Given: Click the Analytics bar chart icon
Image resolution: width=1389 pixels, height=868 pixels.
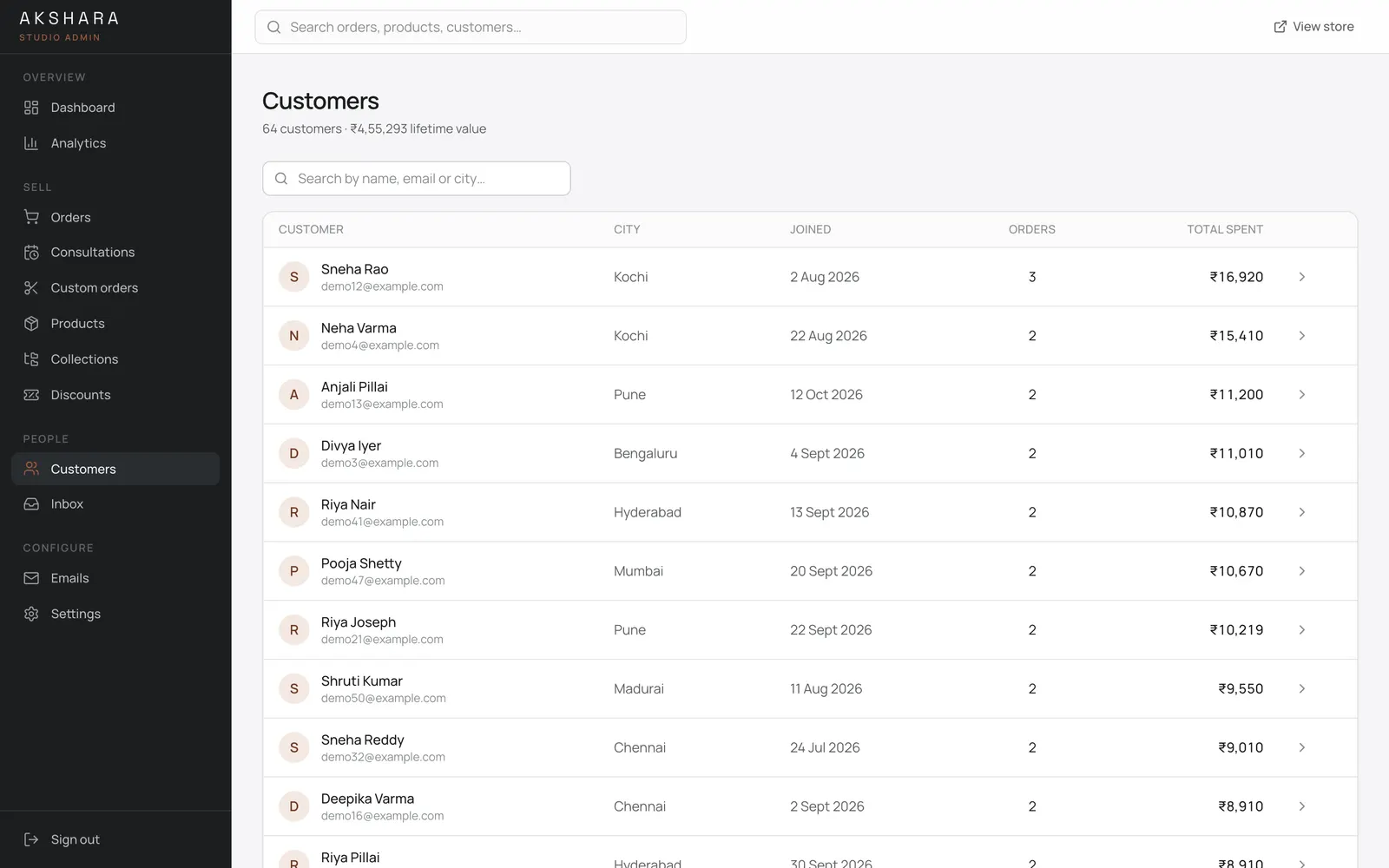Looking at the screenshot, I should click(31, 143).
